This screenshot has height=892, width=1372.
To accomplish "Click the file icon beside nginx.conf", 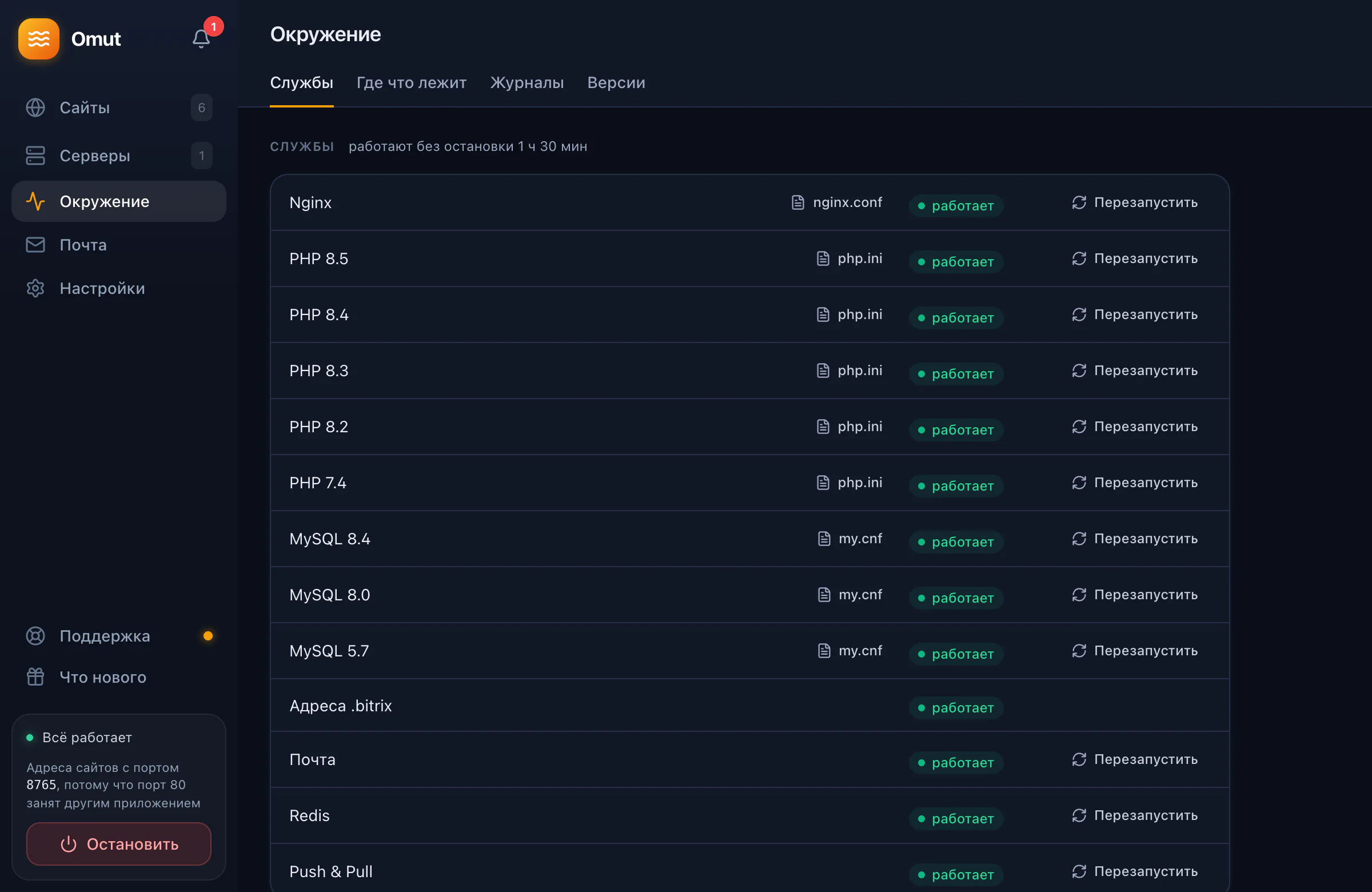I will pos(798,202).
